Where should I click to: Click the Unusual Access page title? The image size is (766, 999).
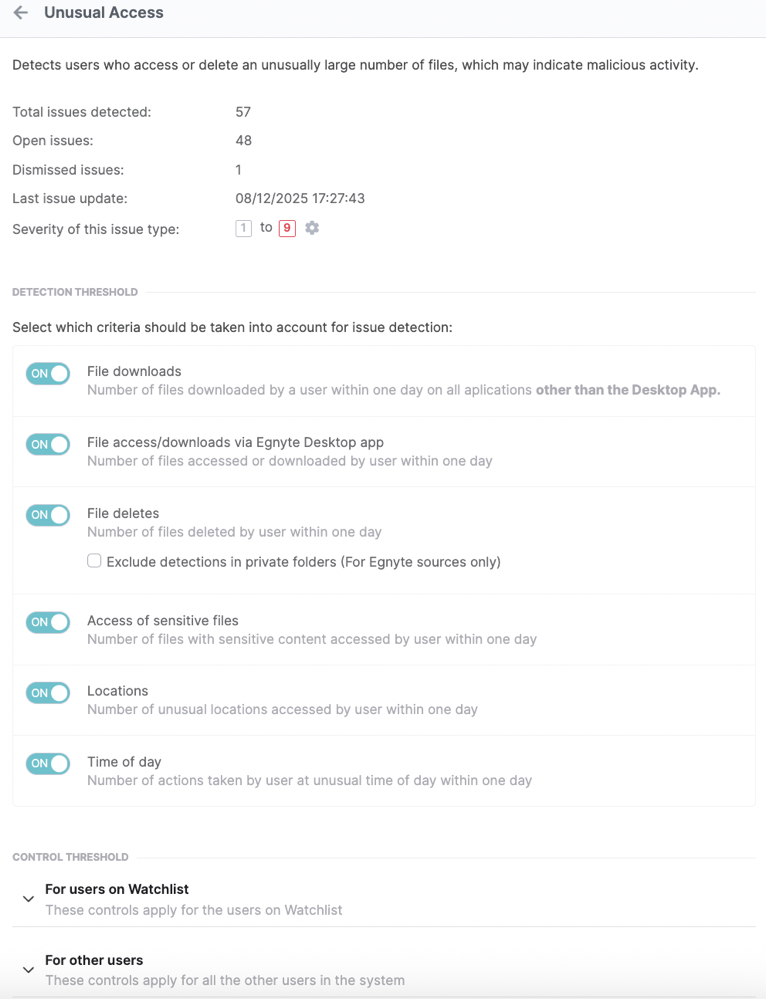coord(104,13)
